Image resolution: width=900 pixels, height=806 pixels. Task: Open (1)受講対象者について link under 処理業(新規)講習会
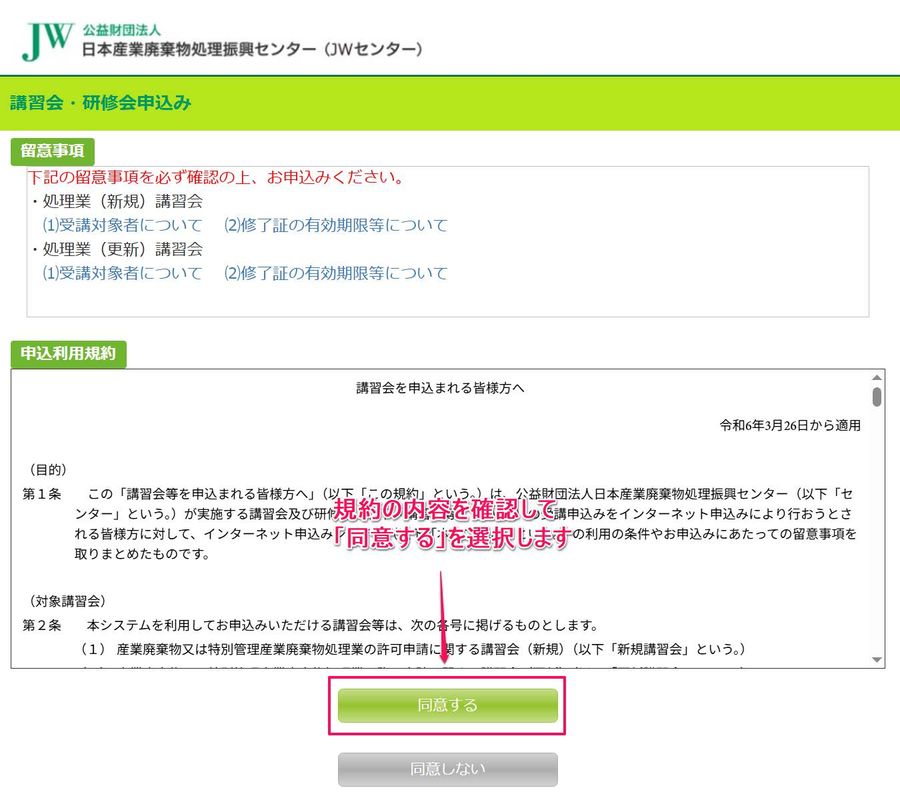(x=122, y=225)
